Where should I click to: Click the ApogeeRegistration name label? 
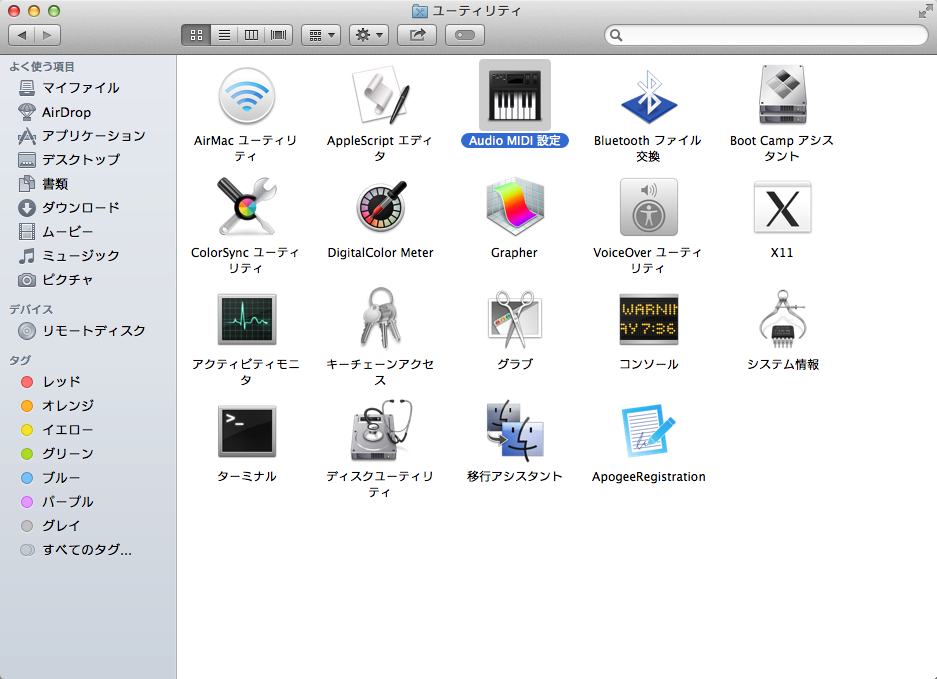tap(648, 476)
